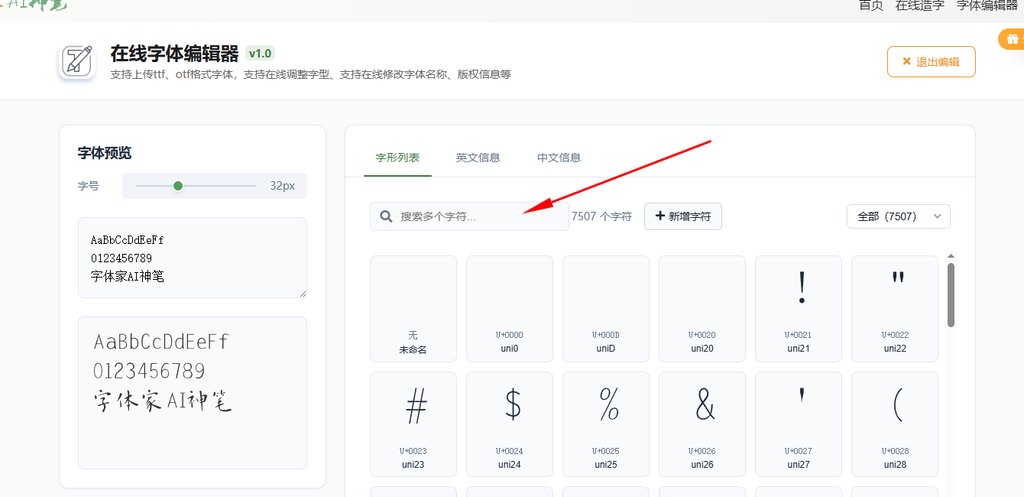
Task: Open the apostrophe glyph uni27
Action: [x=798, y=425]
